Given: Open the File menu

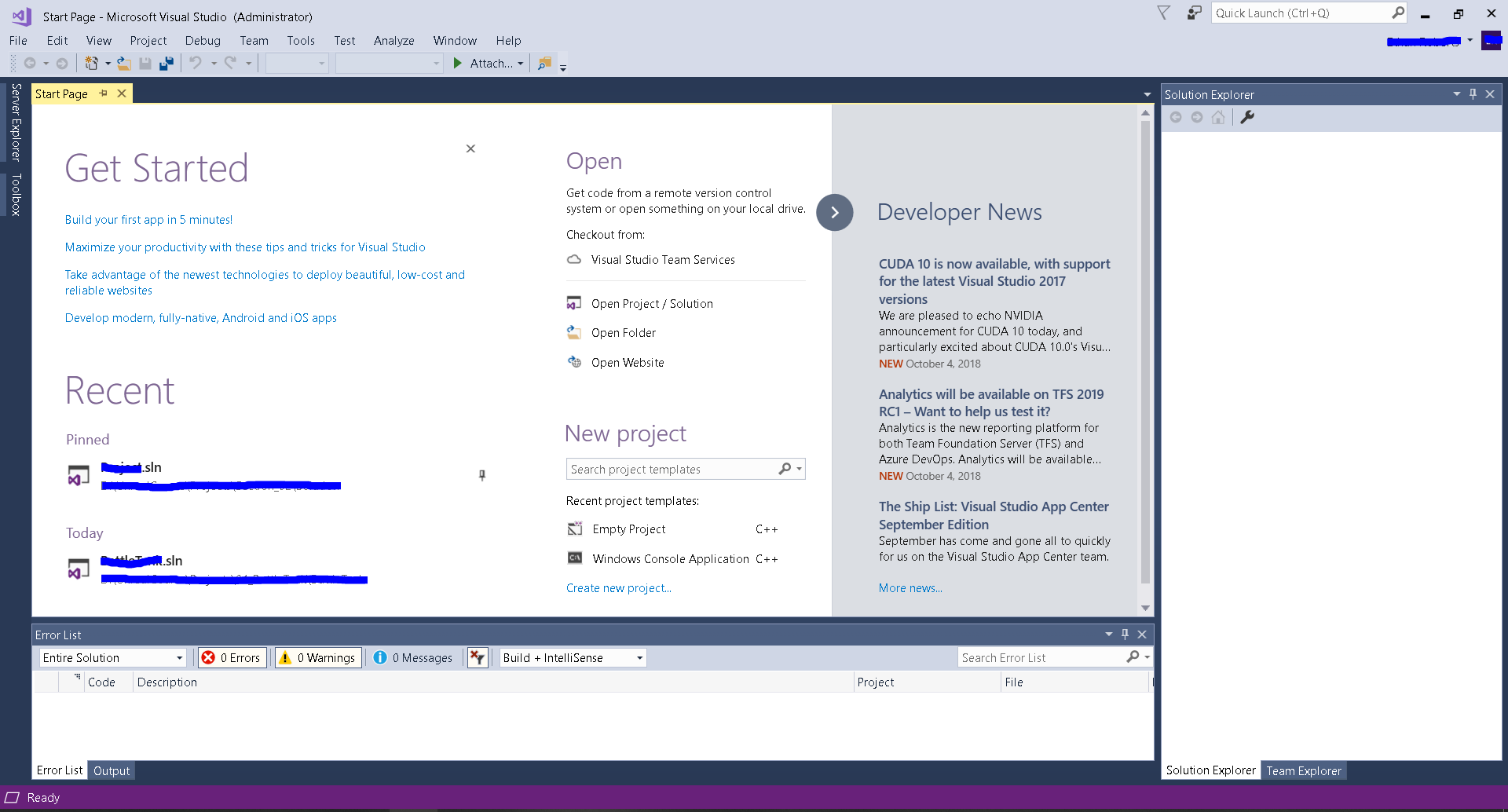Looking at the screenshot, I should pyautogui.click(x=18, y=41).
